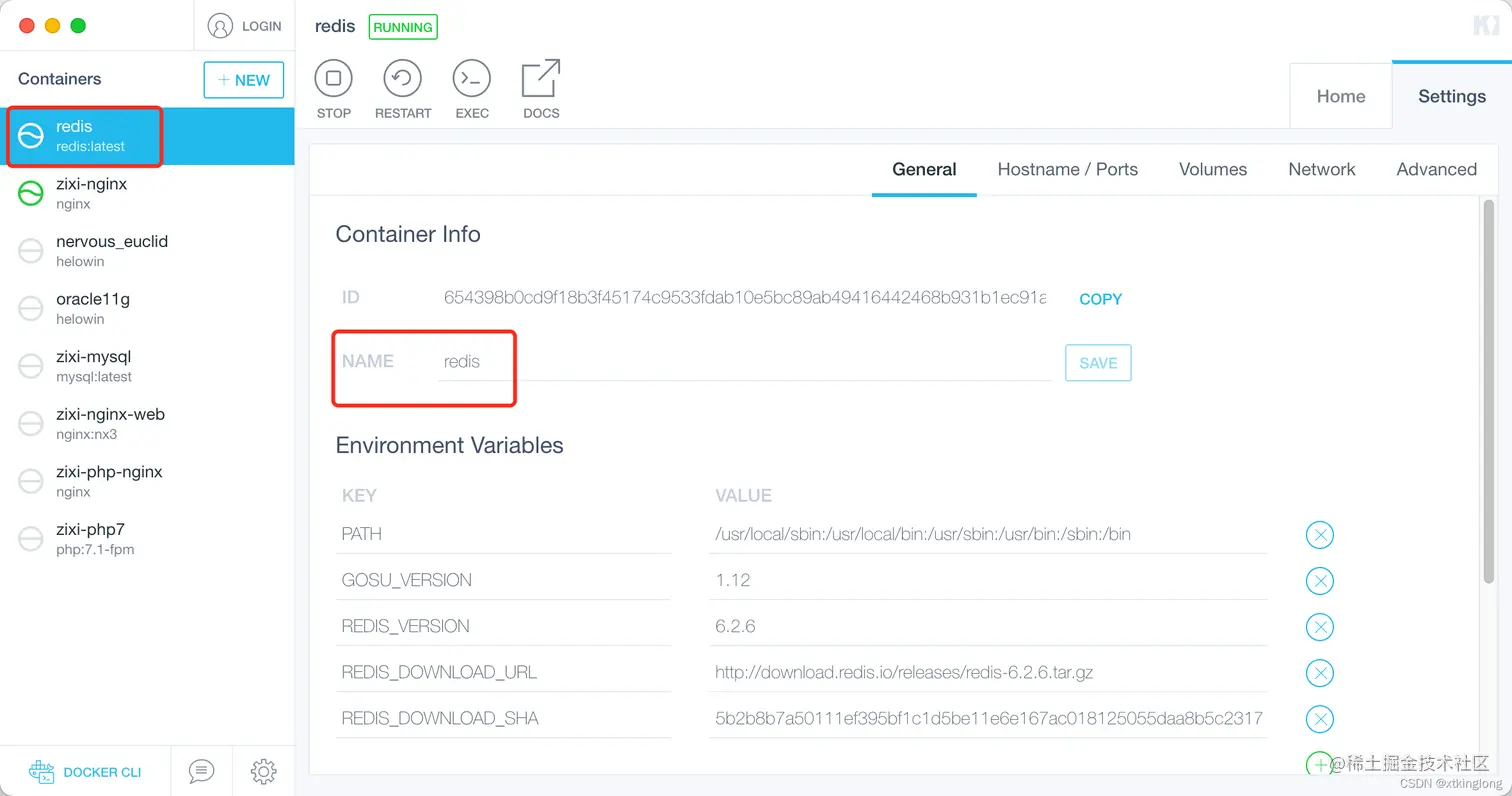This screenshot has height=796, width=1512.
Task: Select the nervous_euclid container
Action: 147,251
